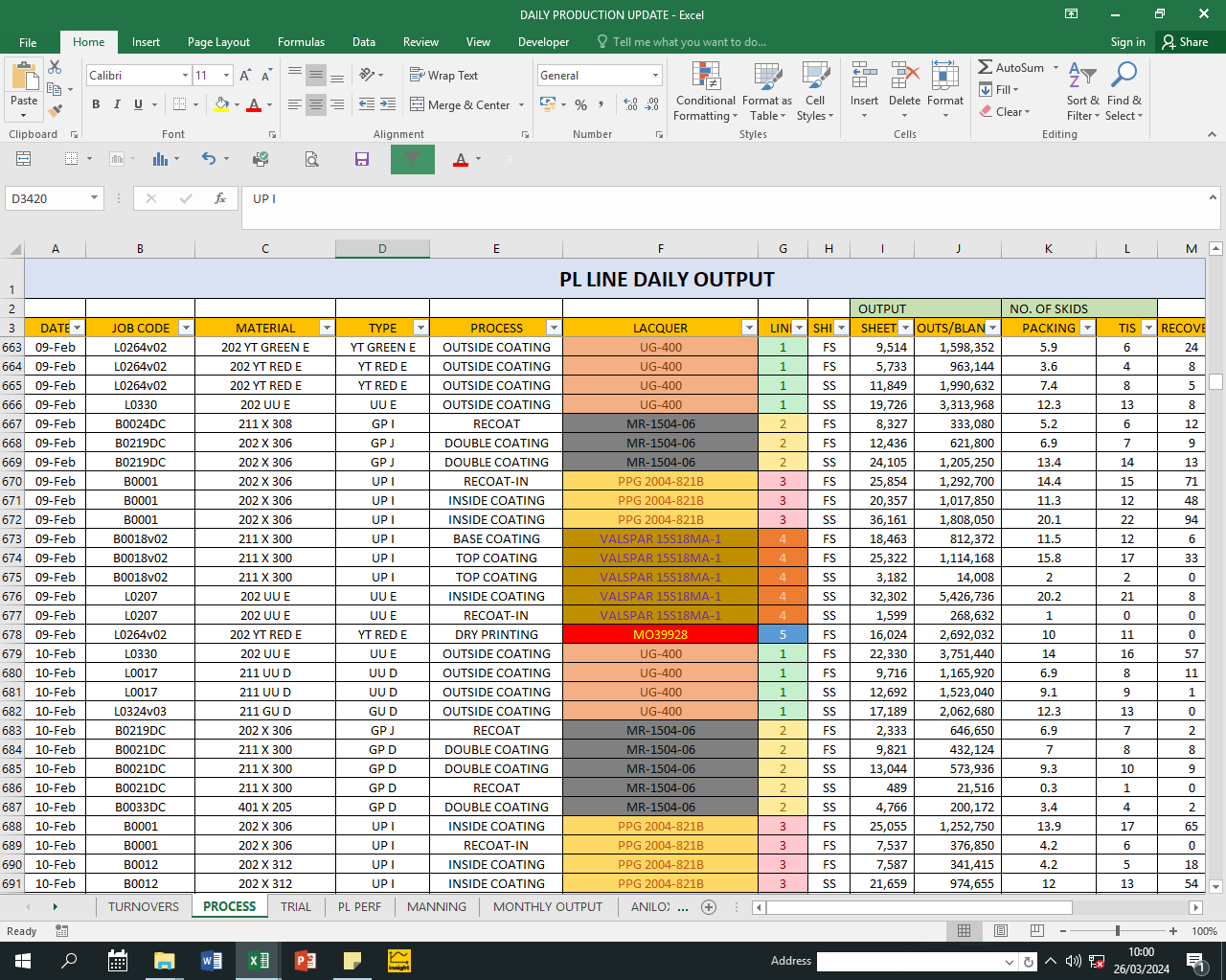Click the AutoSum button

tap(1011, 68)
